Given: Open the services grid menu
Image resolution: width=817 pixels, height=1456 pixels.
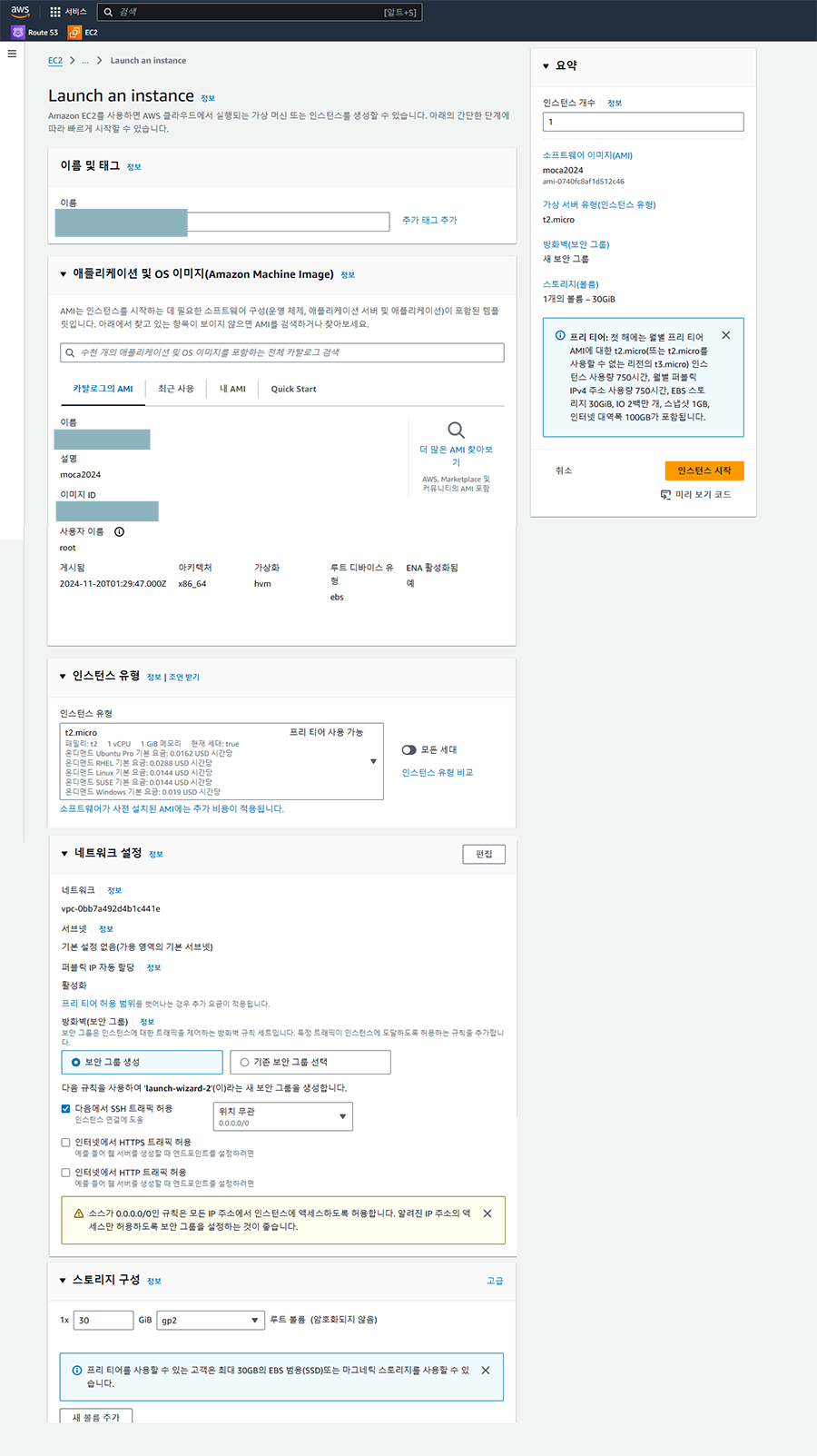Looking at the screenshot, I should click(x=55, y=12).
